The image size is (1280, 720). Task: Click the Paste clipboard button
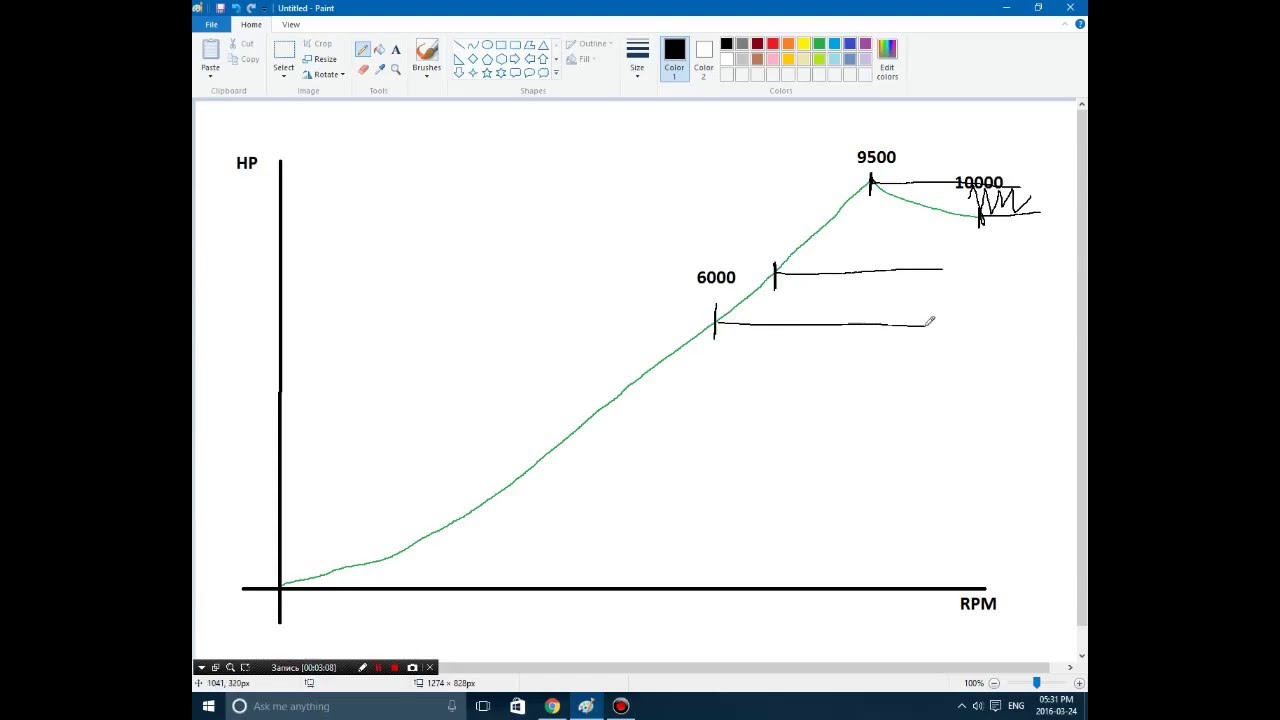point(210,53)
